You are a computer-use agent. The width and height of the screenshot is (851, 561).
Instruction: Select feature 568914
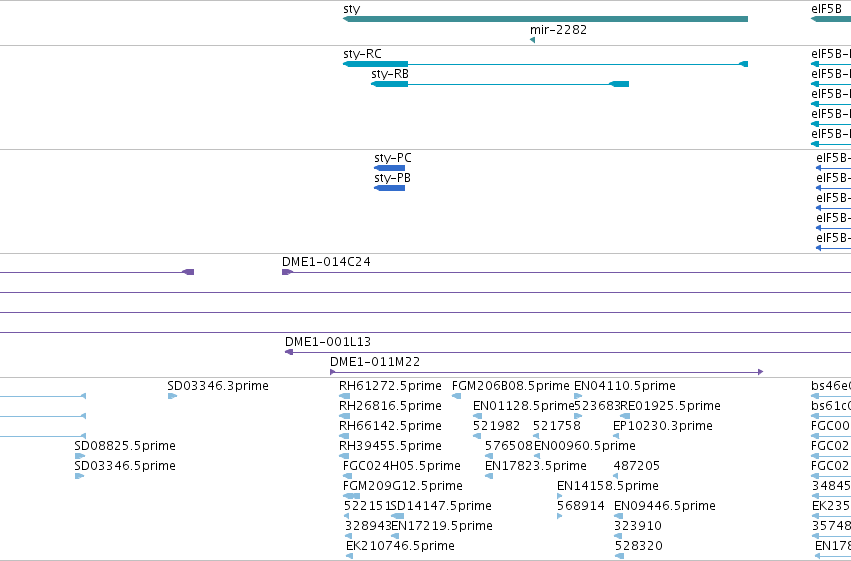point(560,516)
